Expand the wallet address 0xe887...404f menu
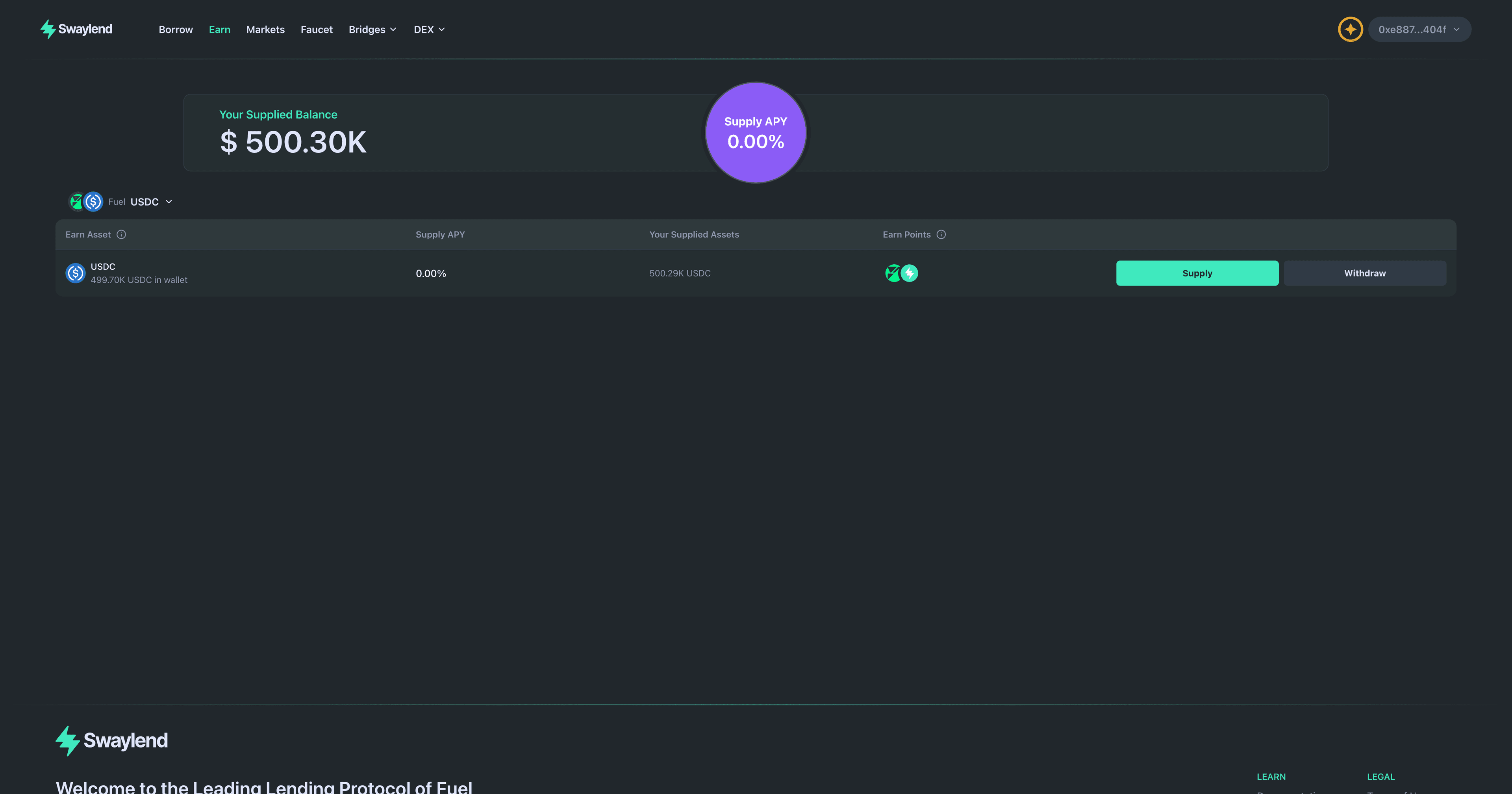The width and height of the screenshot is (1512, 794). (1419, 29)
